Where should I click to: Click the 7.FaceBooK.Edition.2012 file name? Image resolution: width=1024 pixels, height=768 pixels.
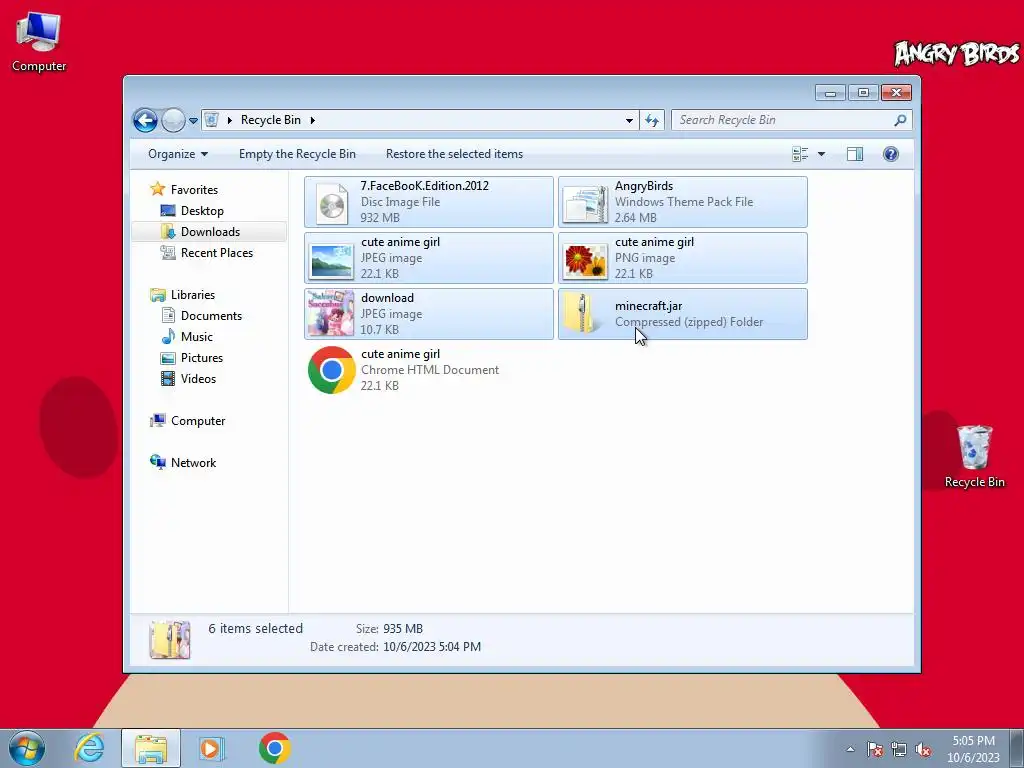click(x=424, y=186)
